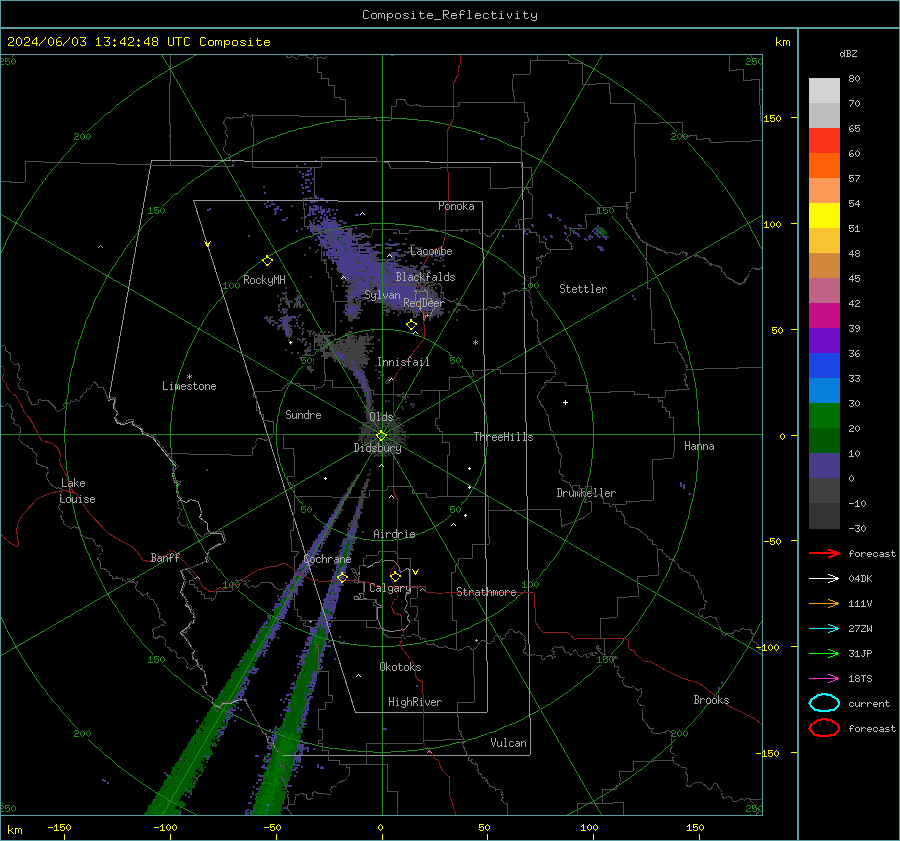
Task: Click the km unit label at bottom left
Action: click(x=14, y=830)
